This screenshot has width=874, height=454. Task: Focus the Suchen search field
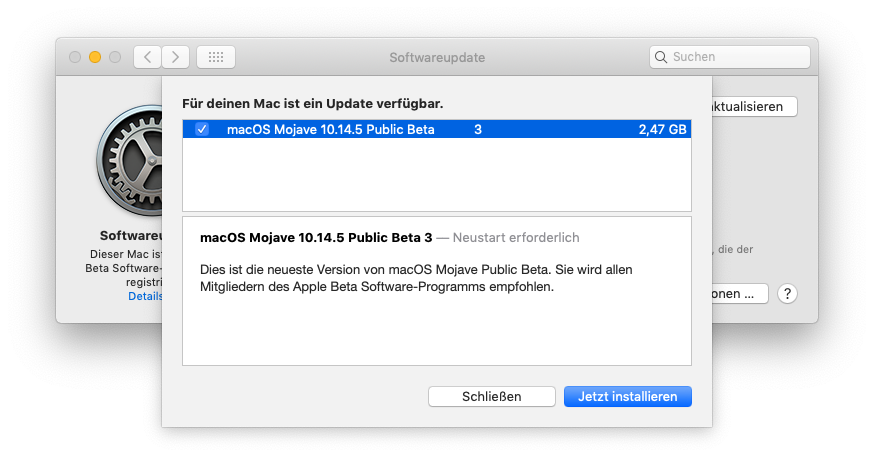tap(736, 57)
